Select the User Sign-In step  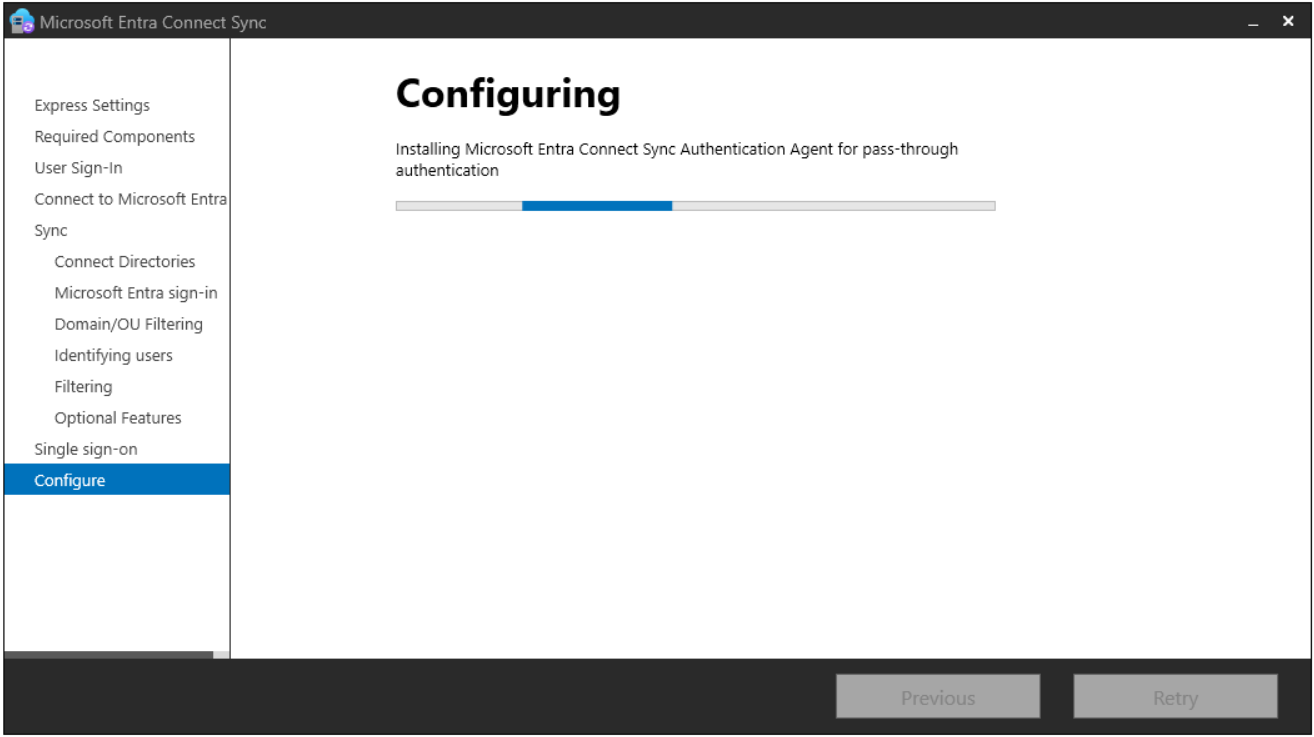79,168
